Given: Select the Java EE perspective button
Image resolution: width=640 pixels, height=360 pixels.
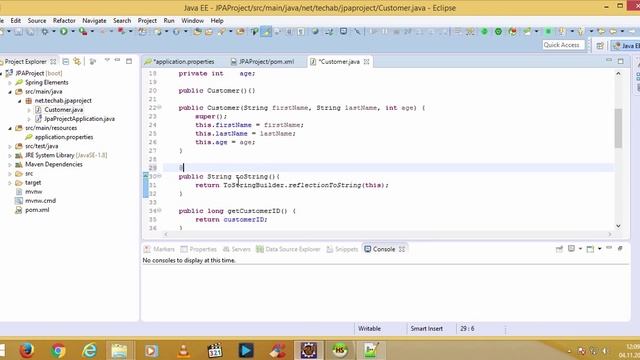Looking at the screenshot, I should (x=625, y=45).
